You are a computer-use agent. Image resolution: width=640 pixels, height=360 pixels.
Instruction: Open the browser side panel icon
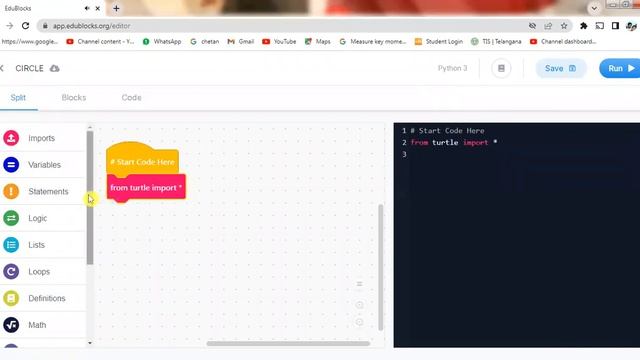[x=615, y=26]
